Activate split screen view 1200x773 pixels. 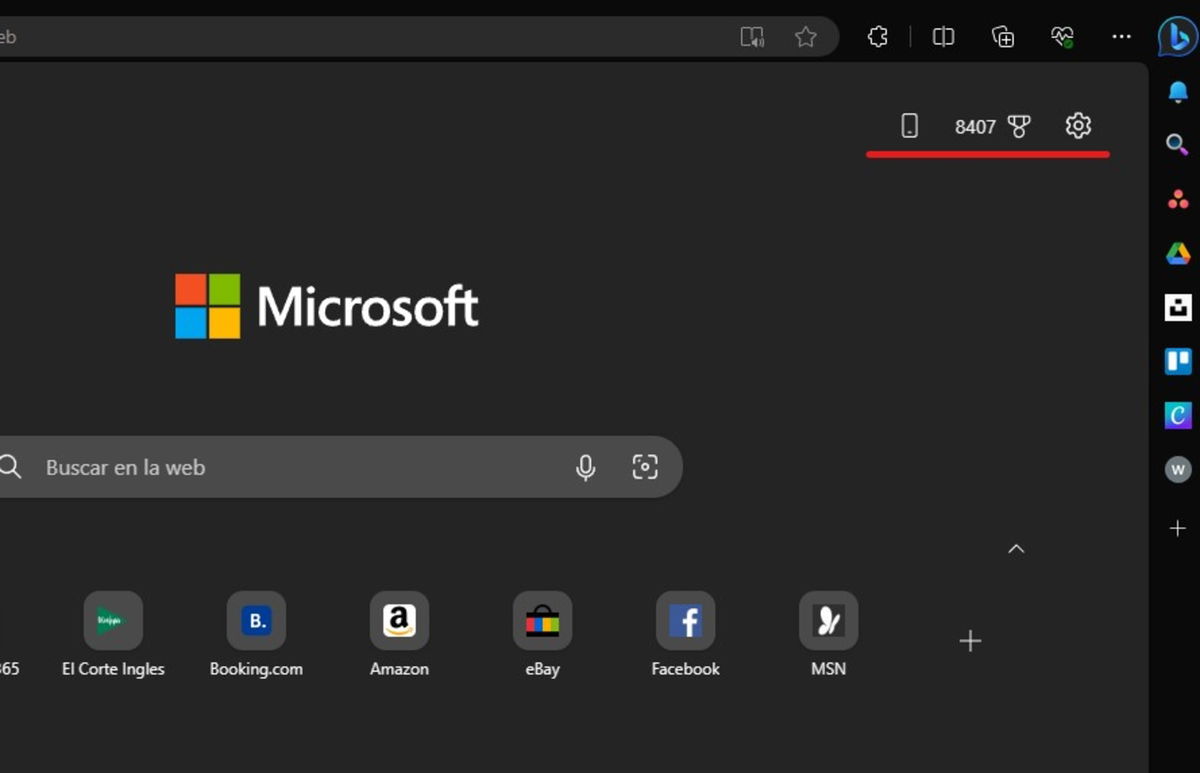942,37
